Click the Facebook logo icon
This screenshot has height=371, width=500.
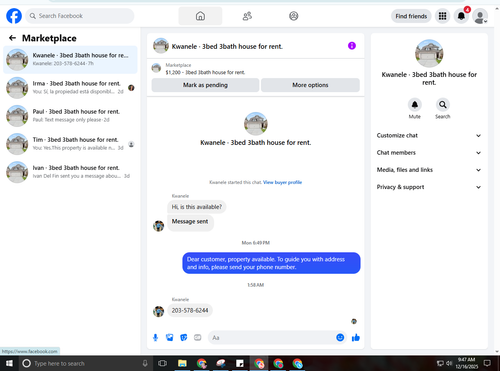pyautogui.click(x=14, y=16)
